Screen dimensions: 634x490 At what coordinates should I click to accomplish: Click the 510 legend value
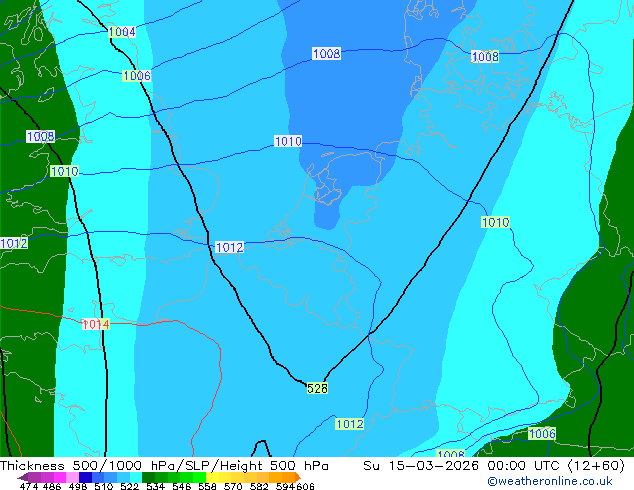104,486
